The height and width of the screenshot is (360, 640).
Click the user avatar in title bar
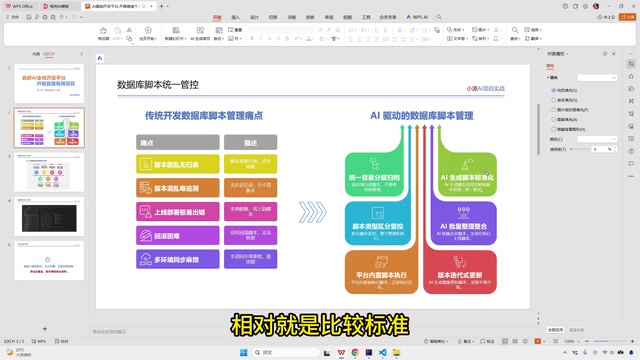596,6
